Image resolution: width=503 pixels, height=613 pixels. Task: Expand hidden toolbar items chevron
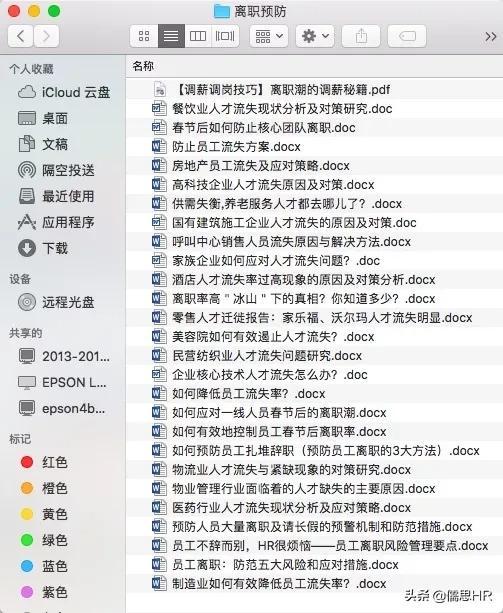[x=490, y=36]
